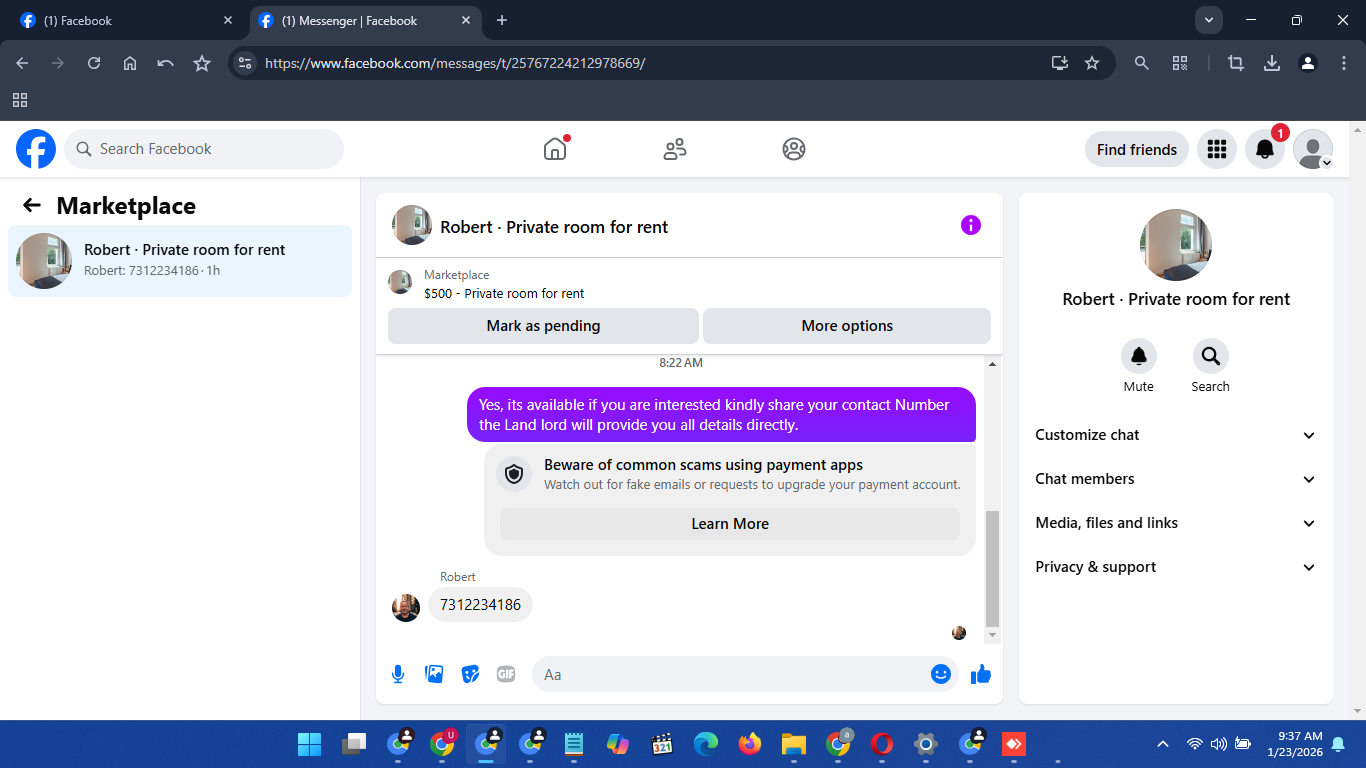This screenshot has height=768, width=1366.
Task: Reload page in browser toolbar
Action: tap(94, 63)
